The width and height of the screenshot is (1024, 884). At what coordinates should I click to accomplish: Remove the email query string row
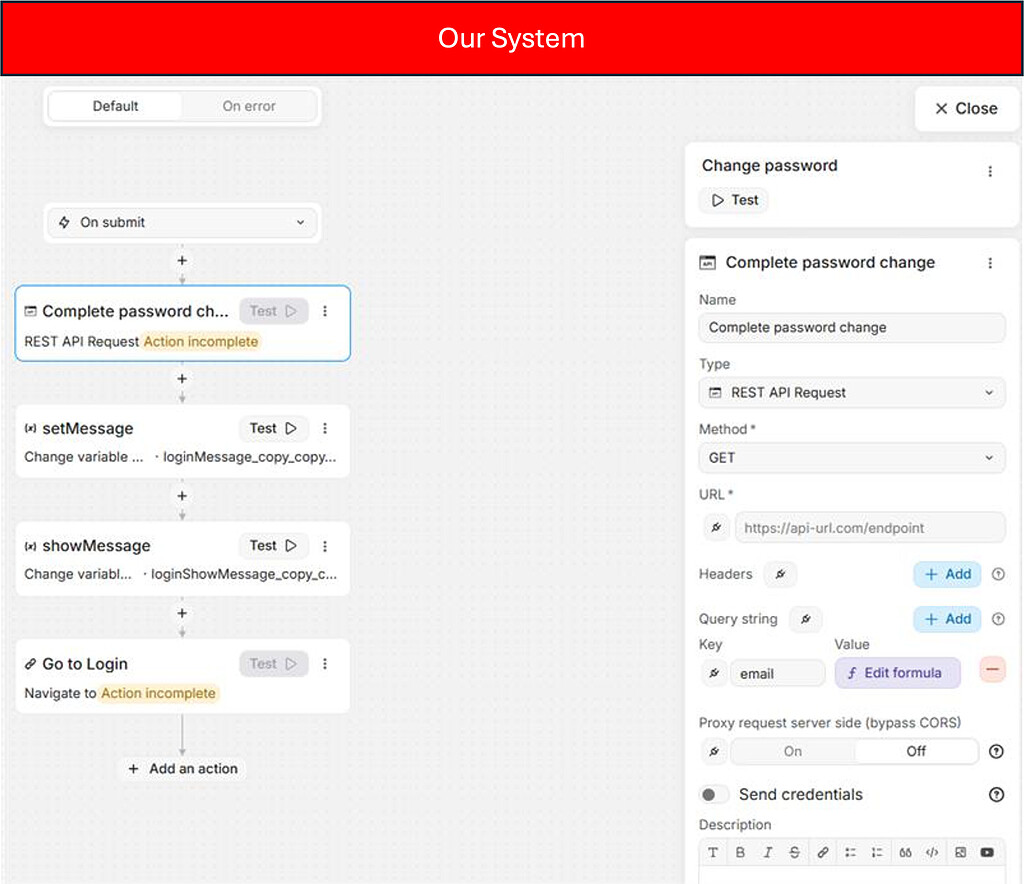(x=992, y=670)
